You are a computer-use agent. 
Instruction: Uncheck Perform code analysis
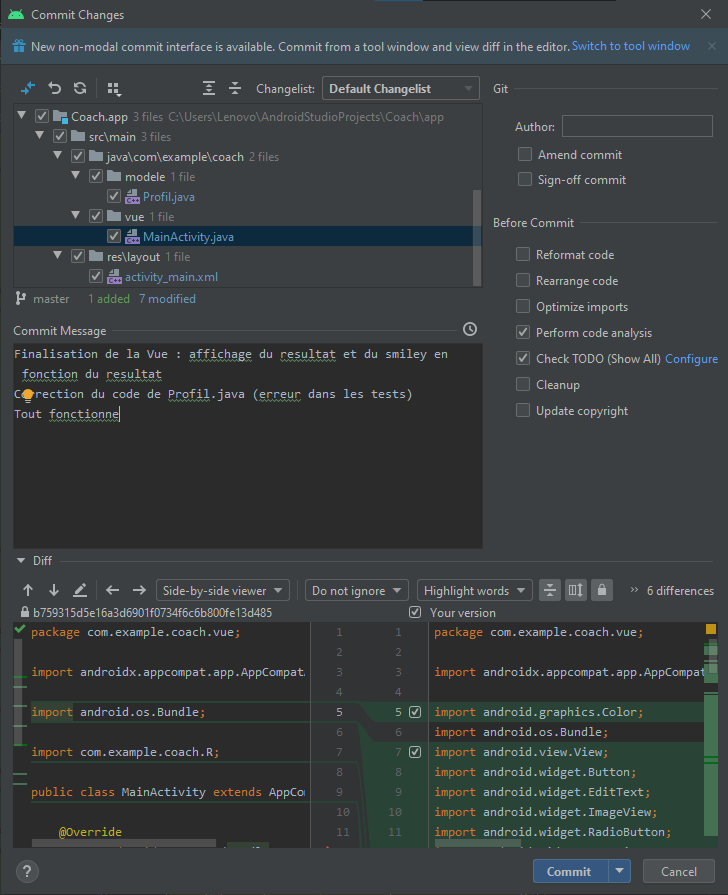[x=523, y=333]
